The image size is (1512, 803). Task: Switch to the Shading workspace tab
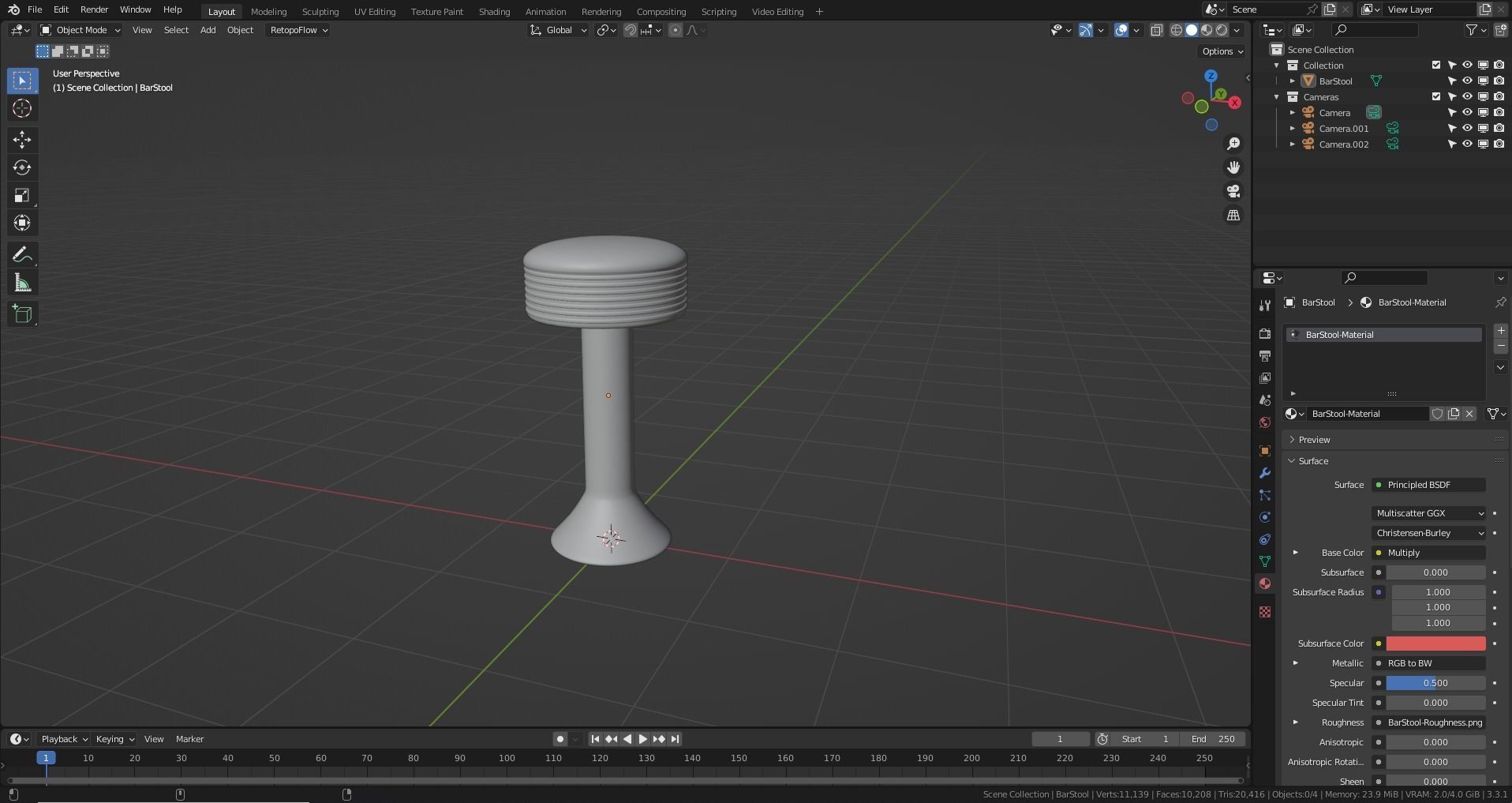[494, 12]
